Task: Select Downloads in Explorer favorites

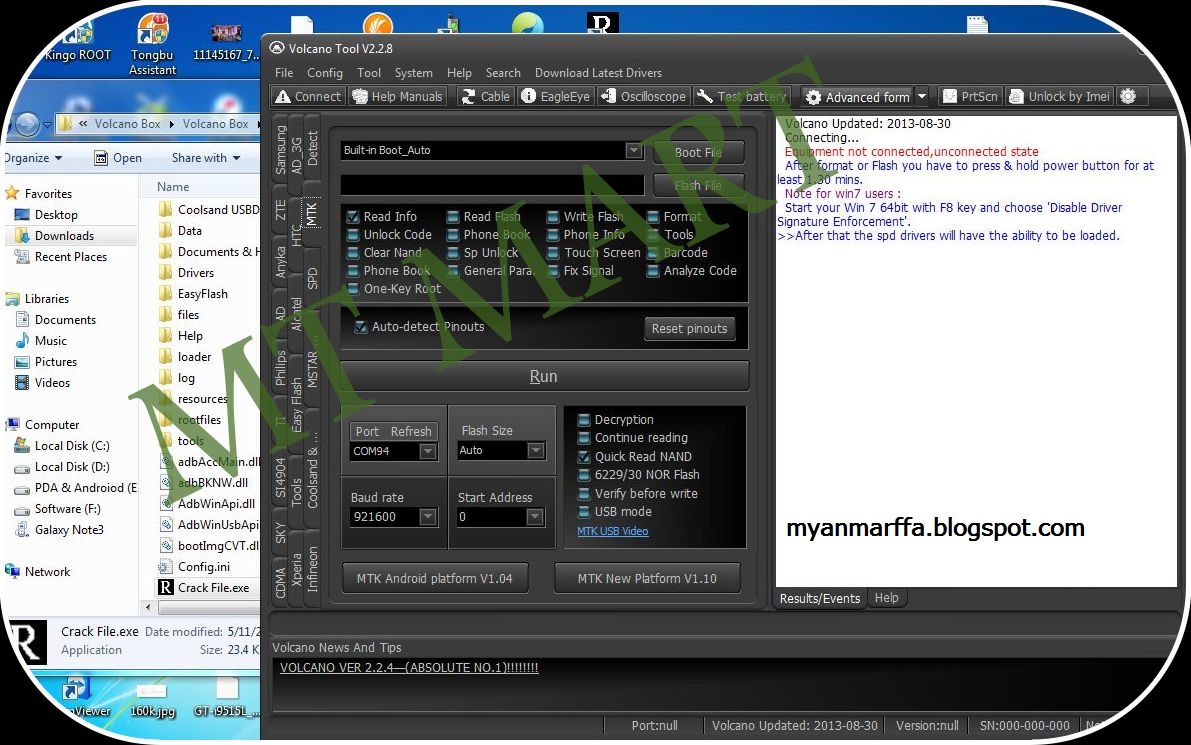Action: [x=64, y=235]
